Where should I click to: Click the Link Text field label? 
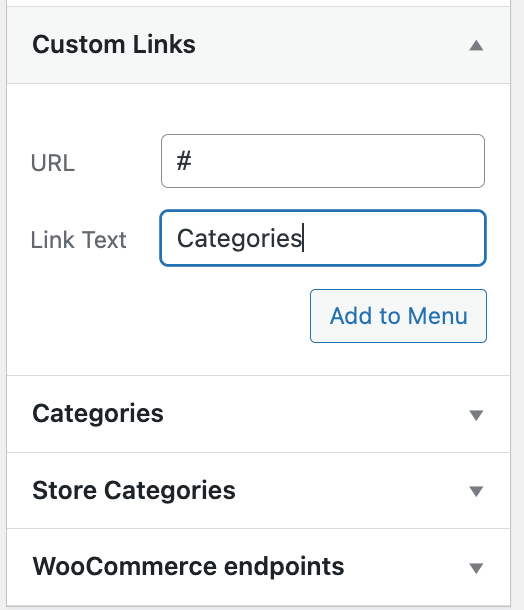[x=79, y=240]
